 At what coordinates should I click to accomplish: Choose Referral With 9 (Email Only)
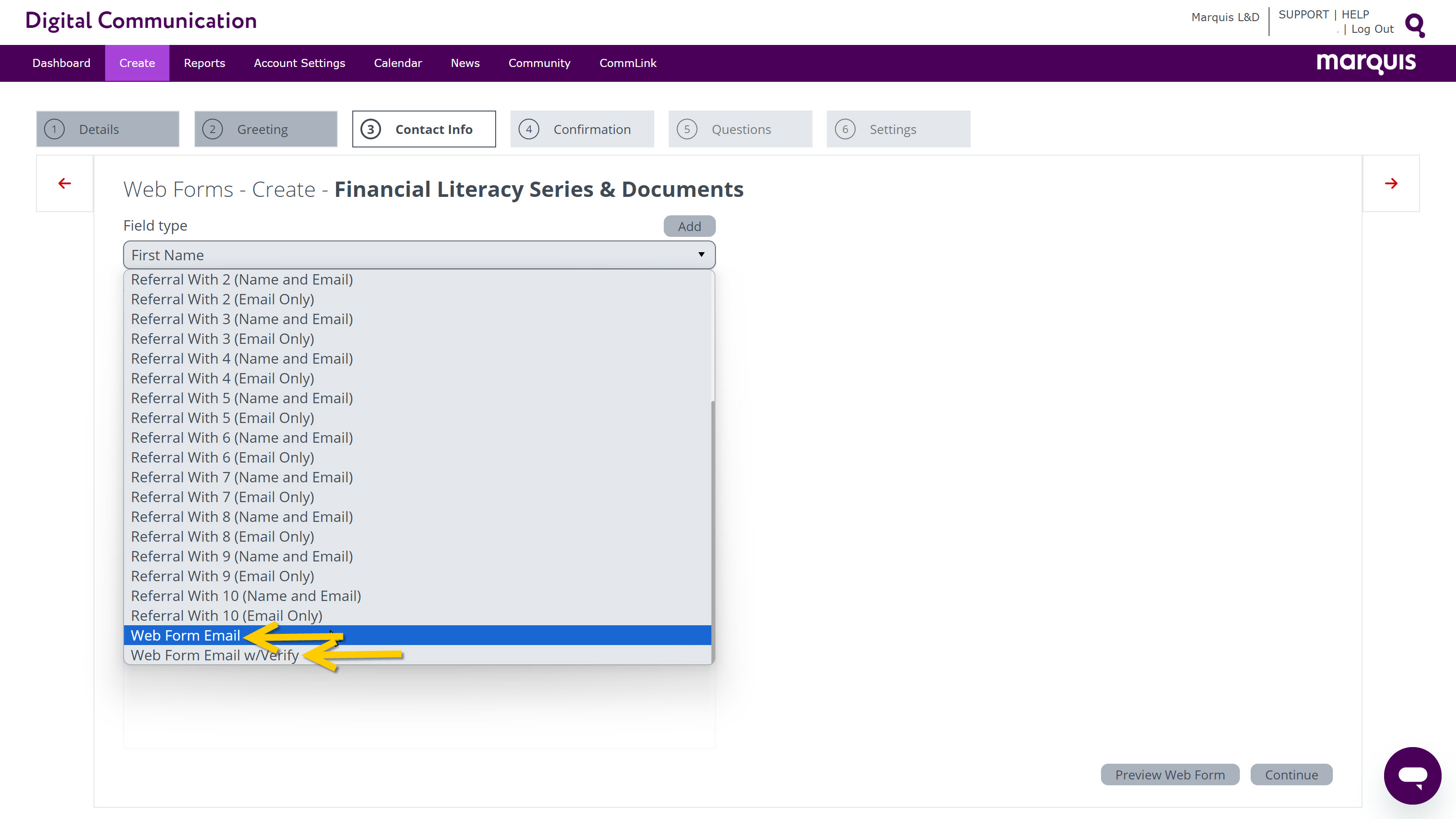click(x=417, y=576)
